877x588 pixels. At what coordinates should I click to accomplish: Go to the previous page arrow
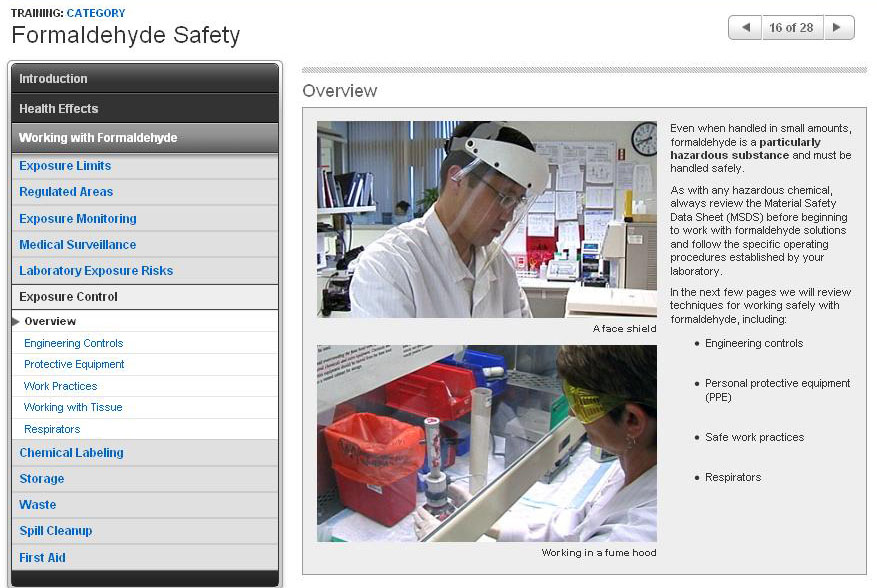click(x=745, y=28)
